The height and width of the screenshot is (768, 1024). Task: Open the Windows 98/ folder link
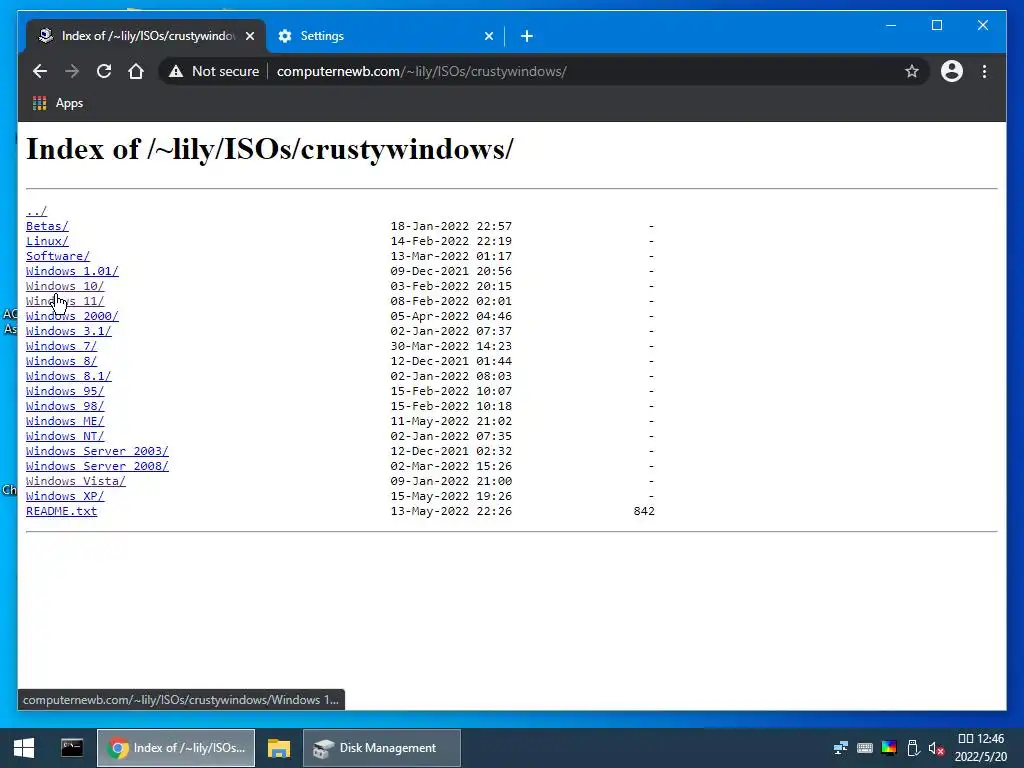(65, 406)
